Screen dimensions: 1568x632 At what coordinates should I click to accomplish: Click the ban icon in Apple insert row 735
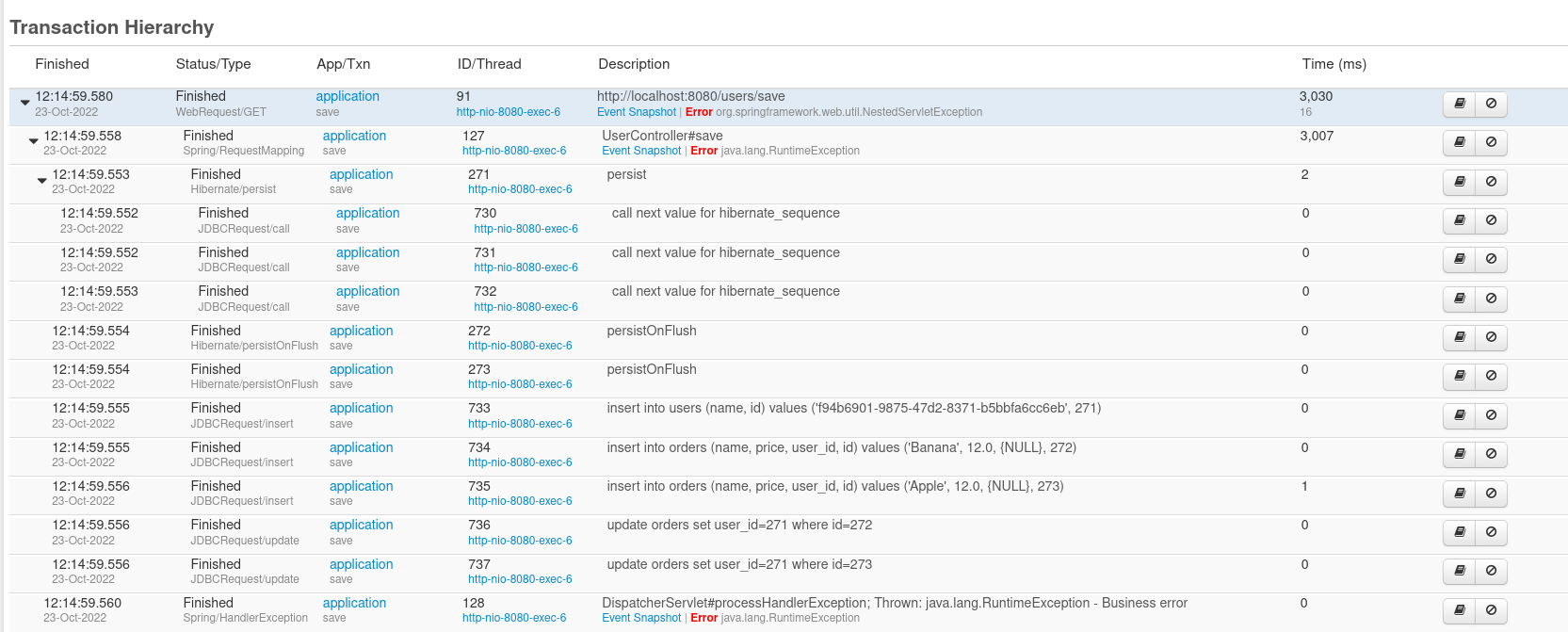1492,494
